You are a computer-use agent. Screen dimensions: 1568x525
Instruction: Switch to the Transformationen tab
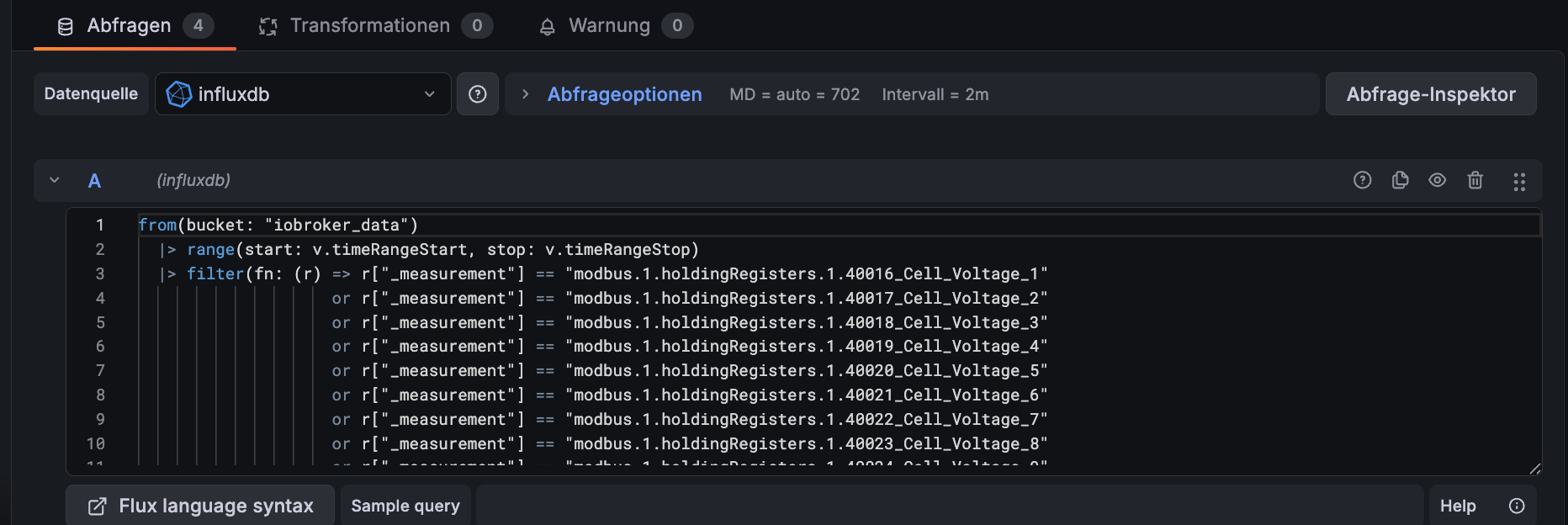click(x=375, y=25)
